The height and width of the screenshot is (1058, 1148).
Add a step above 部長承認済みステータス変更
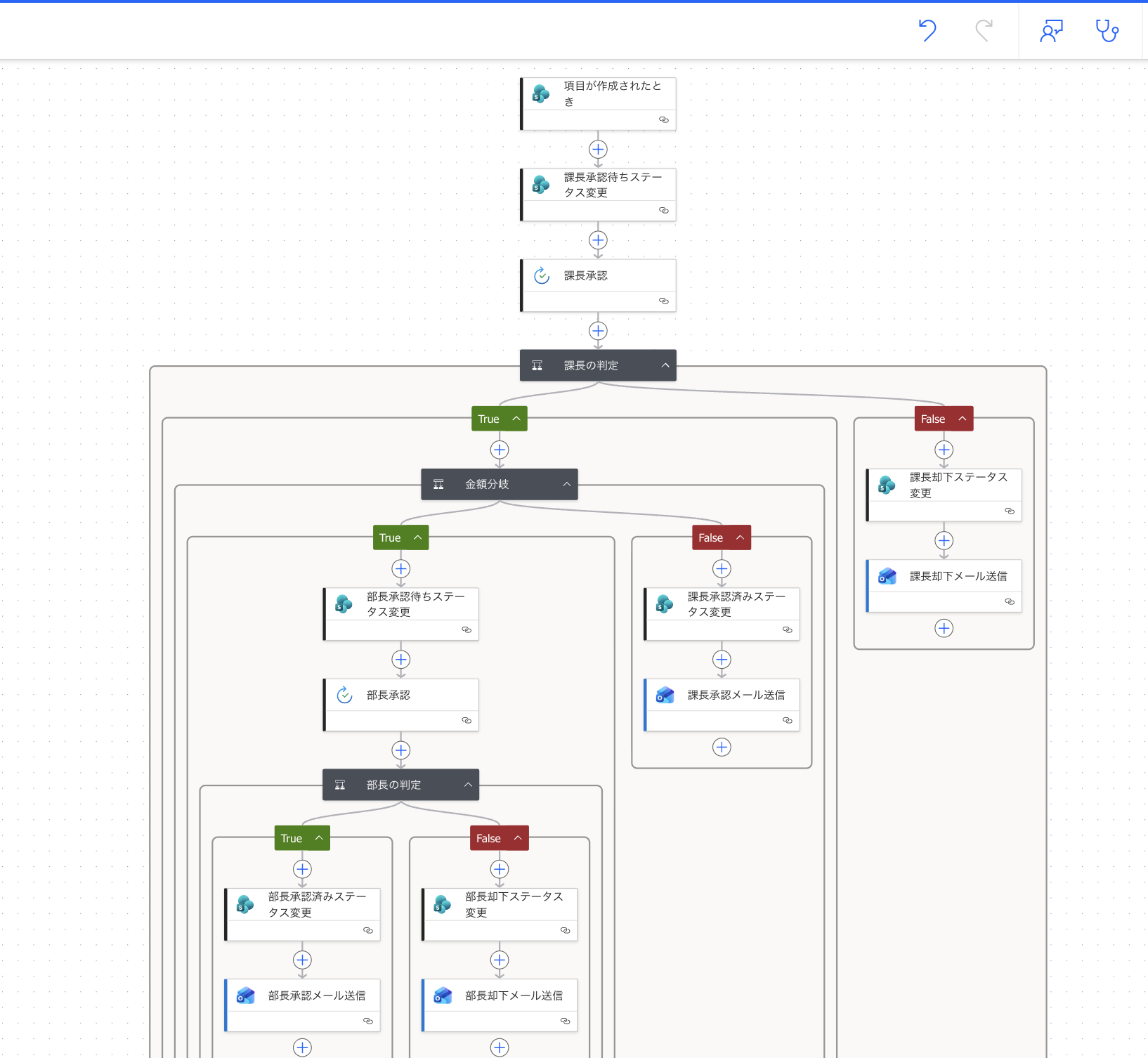(302, 869)
